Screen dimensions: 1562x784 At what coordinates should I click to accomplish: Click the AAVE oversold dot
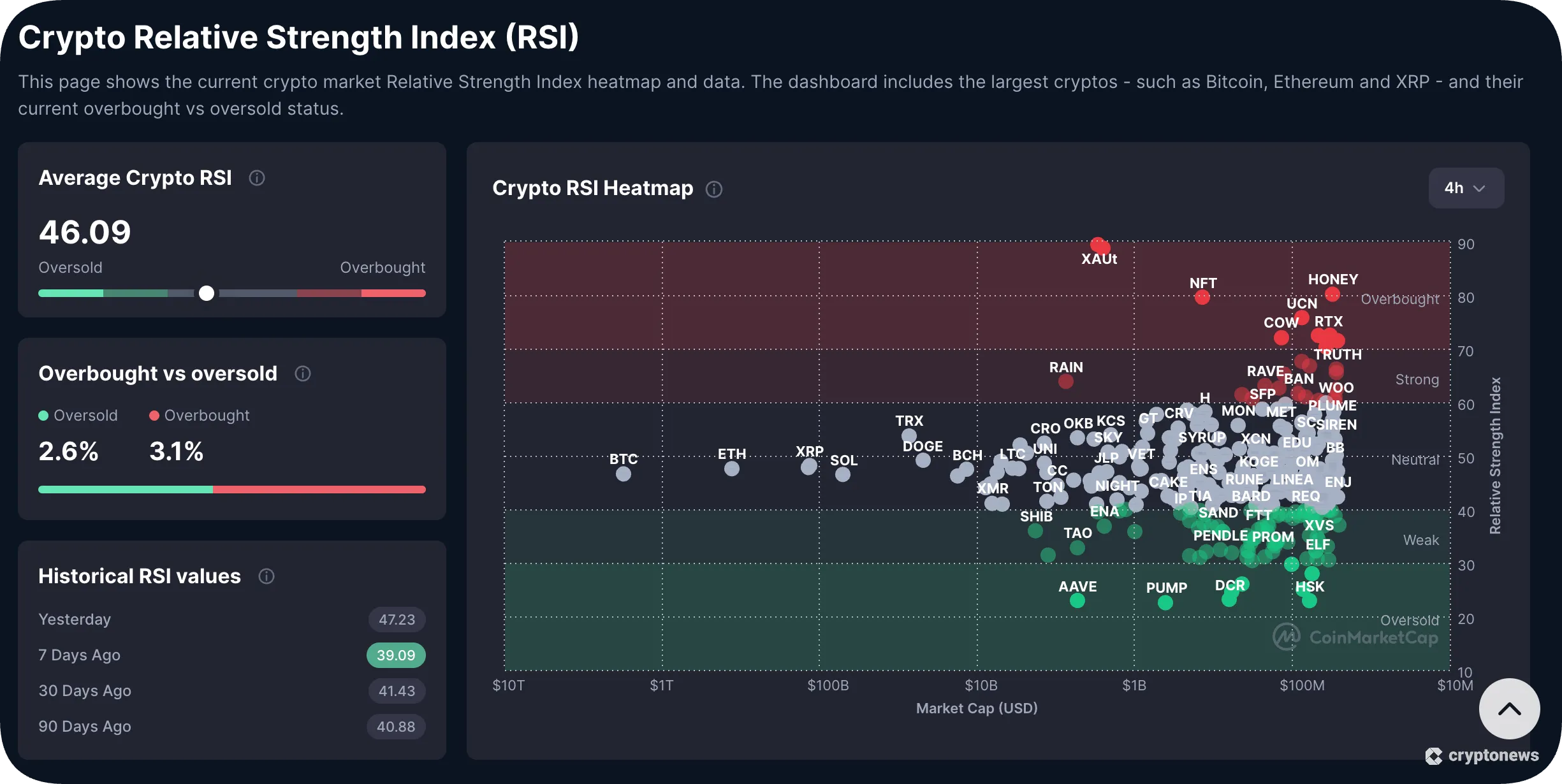(x=1077, y=600)
